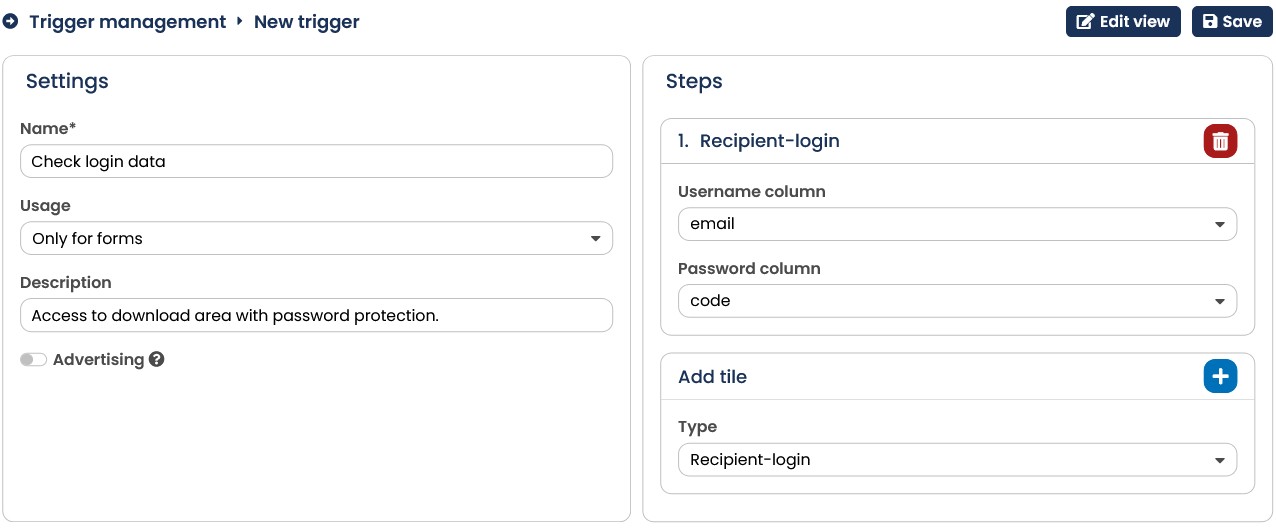The width and height of the screenshot is (1276, 531).
Task: Open the Usage dropdown
Action: [316, 238]
